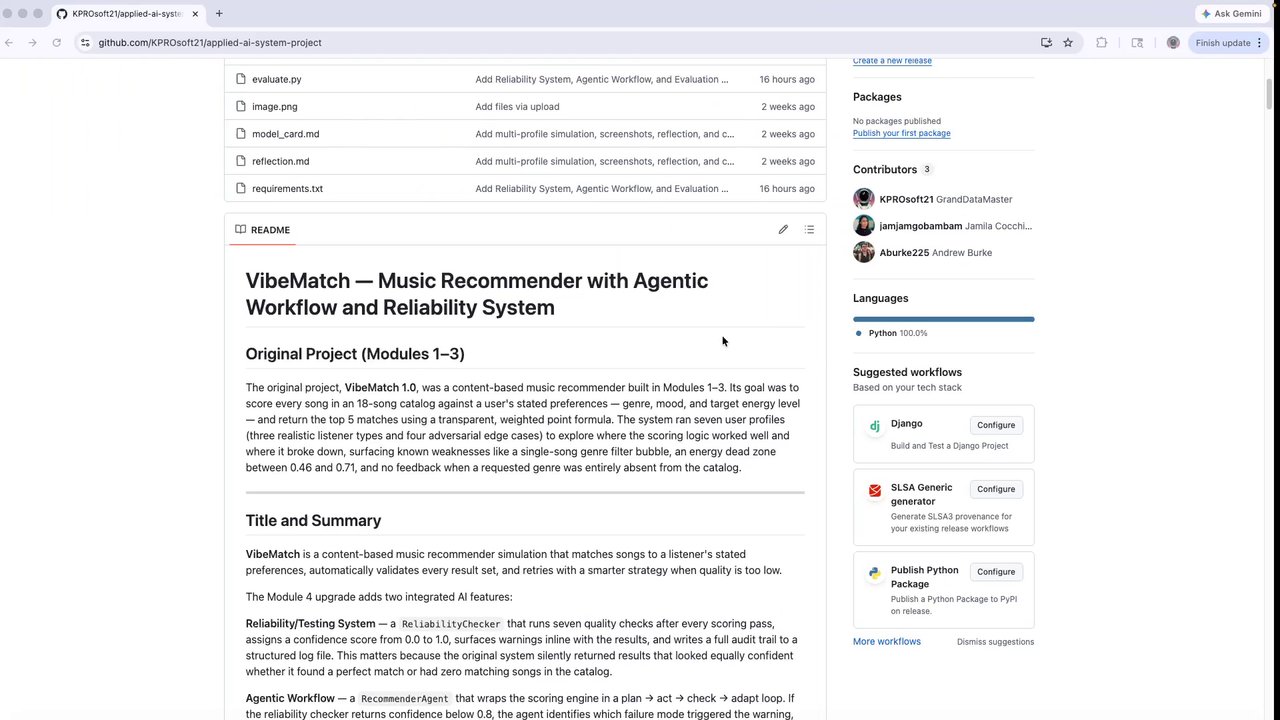
Task: Click the 'ReliabilityChecker' code text
Action: (x=450, y=624)
